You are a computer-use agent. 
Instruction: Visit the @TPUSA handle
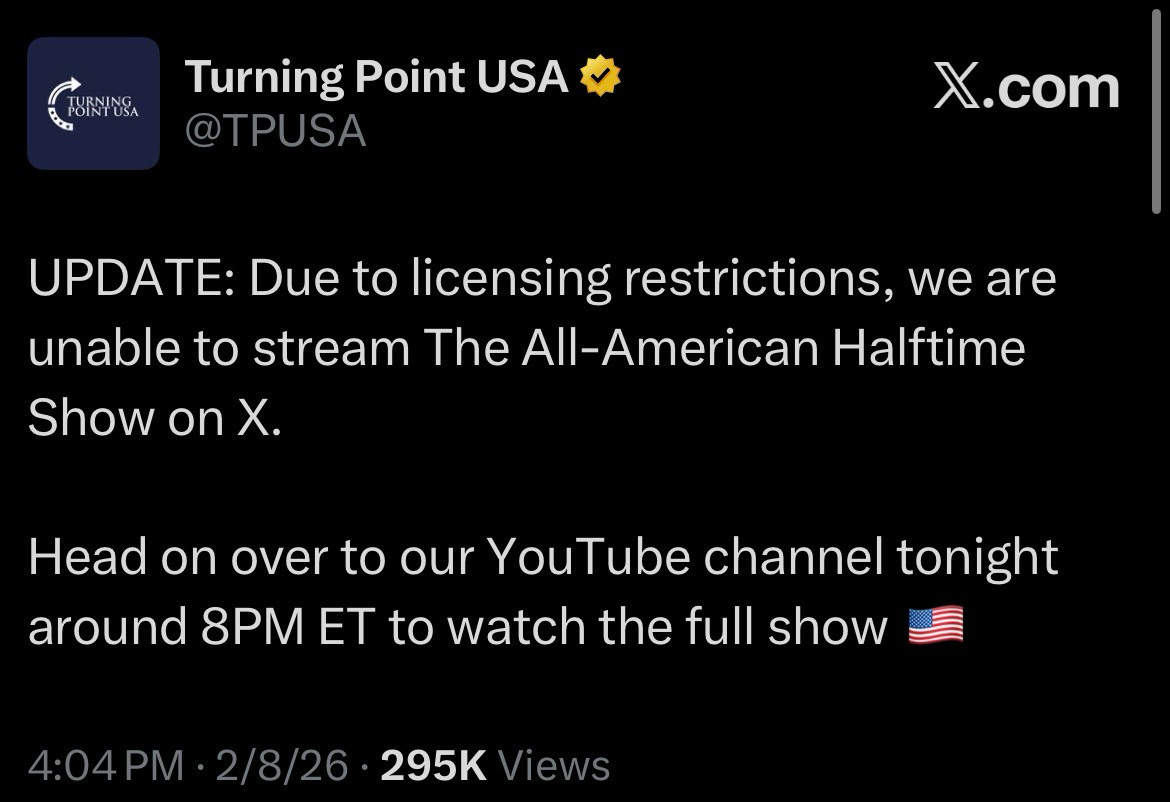276,130
